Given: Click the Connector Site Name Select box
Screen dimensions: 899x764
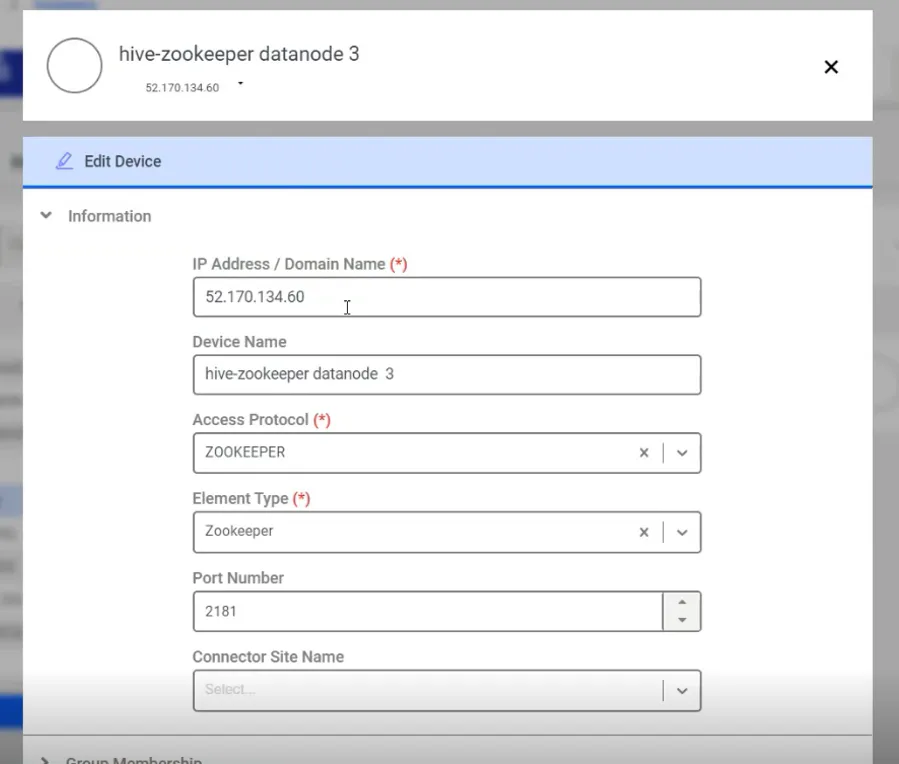Looking at the screenshot, I should pyautogui.click(x=447, y=691).
